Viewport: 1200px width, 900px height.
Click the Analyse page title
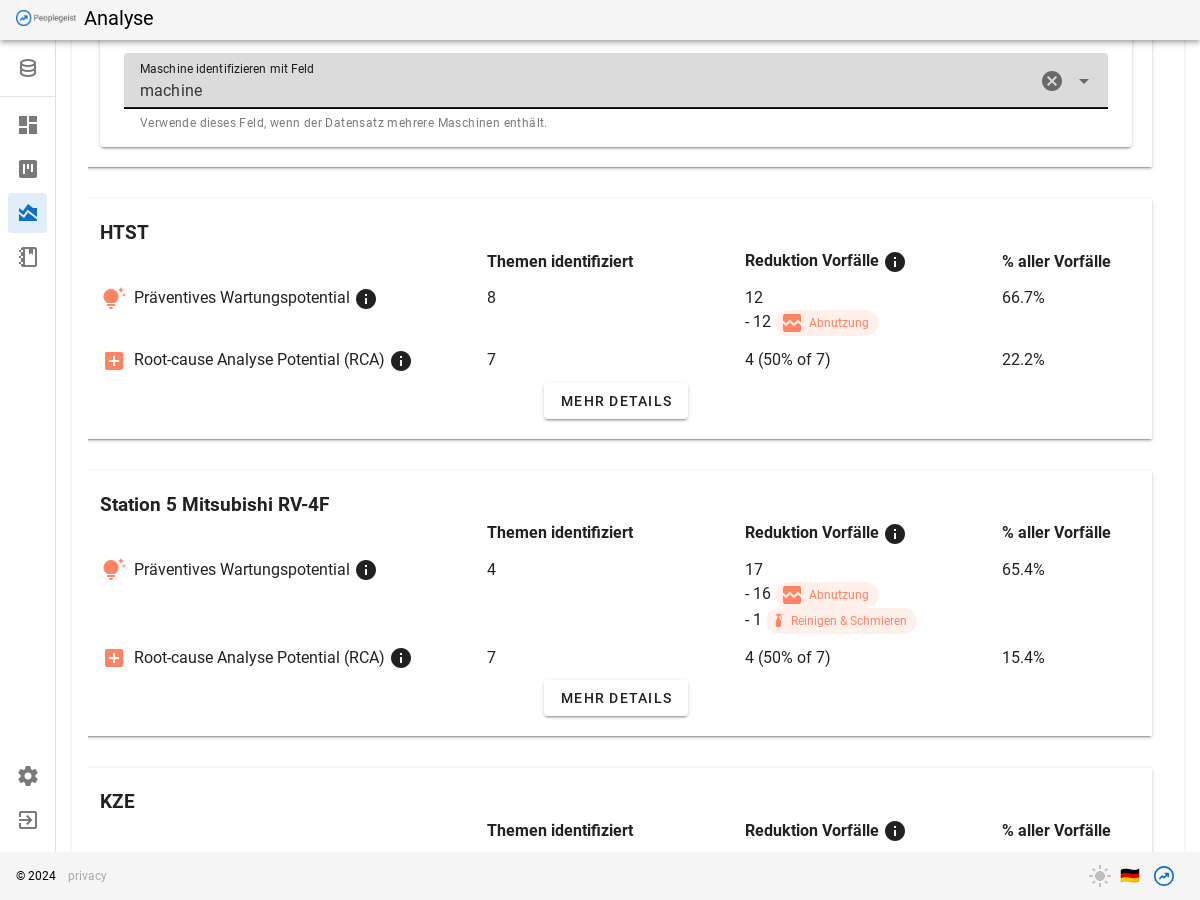pyautogui.click(x=119, y=18)
